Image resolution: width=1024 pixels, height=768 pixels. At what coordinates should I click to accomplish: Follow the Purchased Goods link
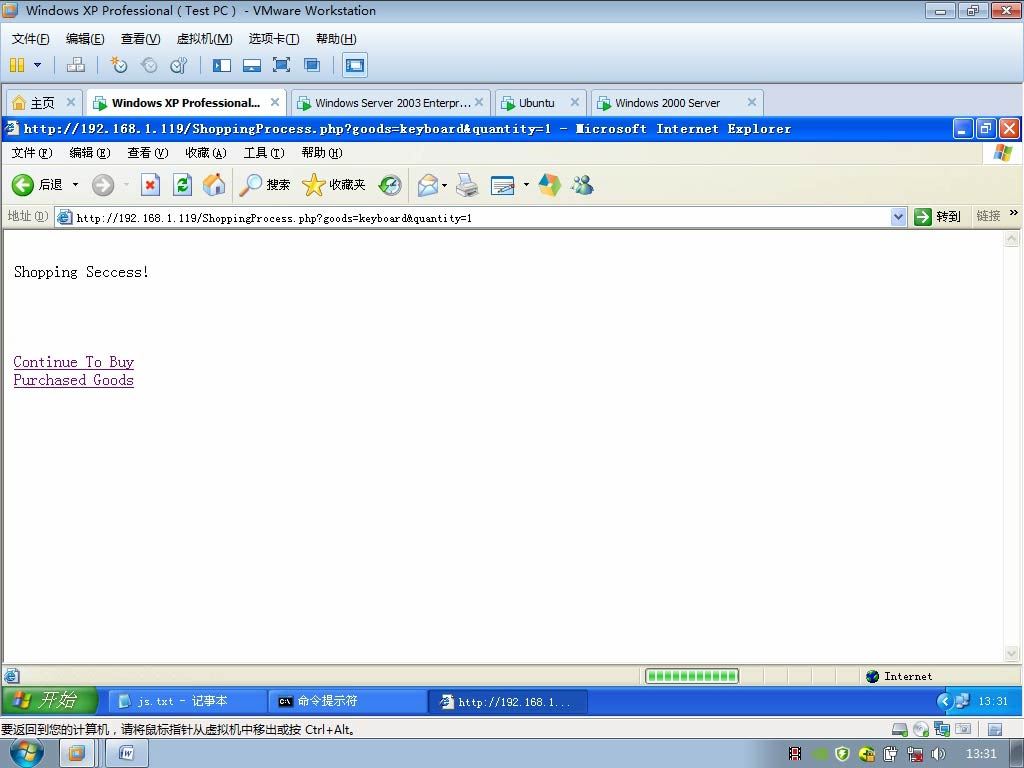(x=74, y=380)
